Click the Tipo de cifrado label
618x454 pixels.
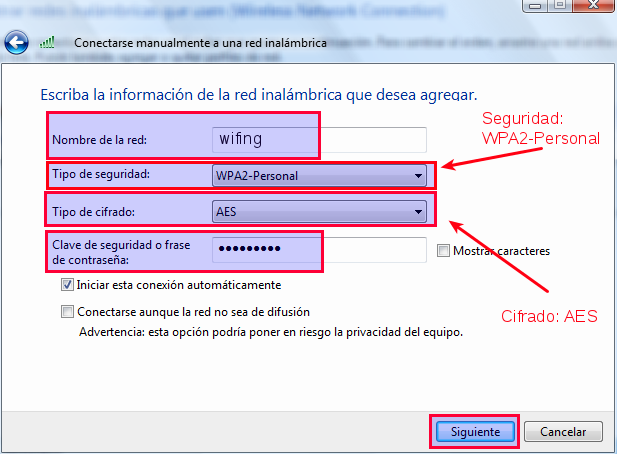[93, 211]
